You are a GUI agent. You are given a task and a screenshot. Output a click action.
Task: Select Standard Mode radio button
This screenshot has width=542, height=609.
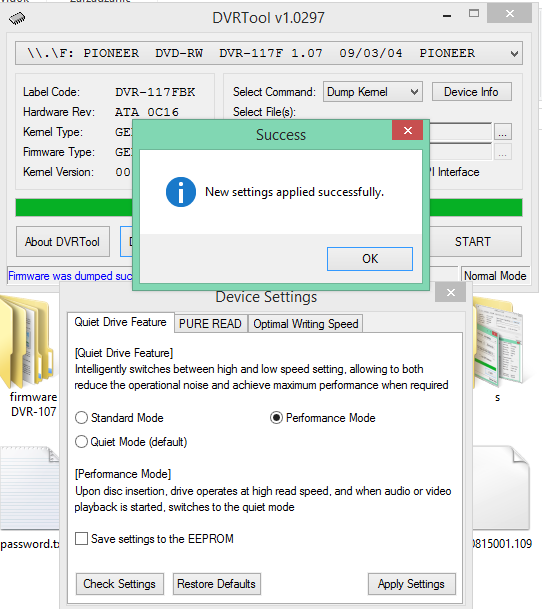[81, 418]
